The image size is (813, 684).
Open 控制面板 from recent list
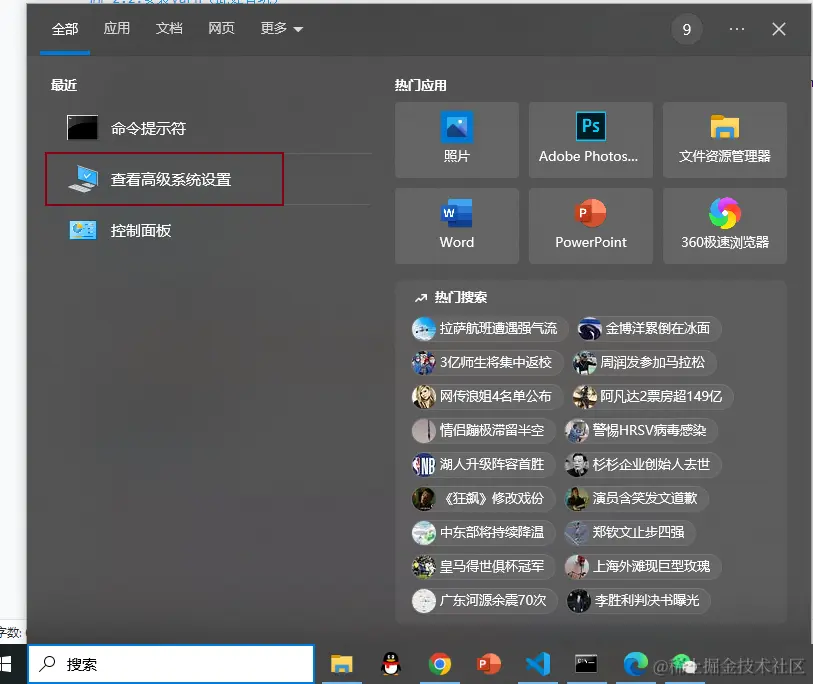pyautogui.click(x=140, y=230)
